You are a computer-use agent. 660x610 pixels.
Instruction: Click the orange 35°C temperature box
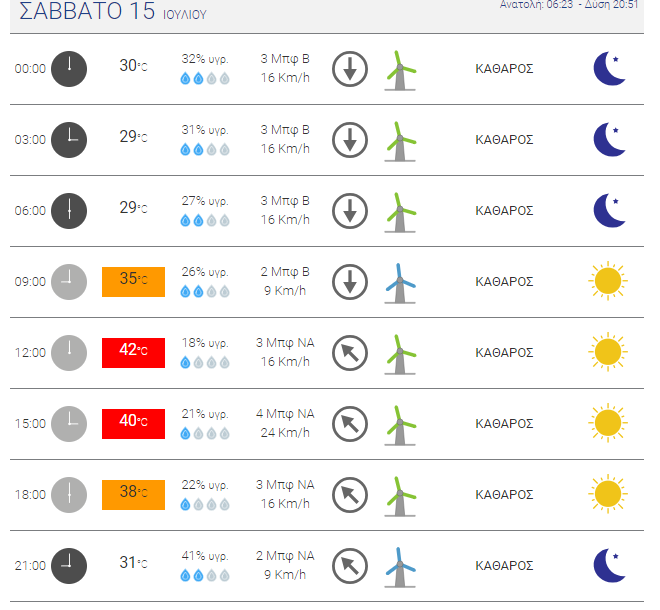pyautogui.click(x=133, y=282)
